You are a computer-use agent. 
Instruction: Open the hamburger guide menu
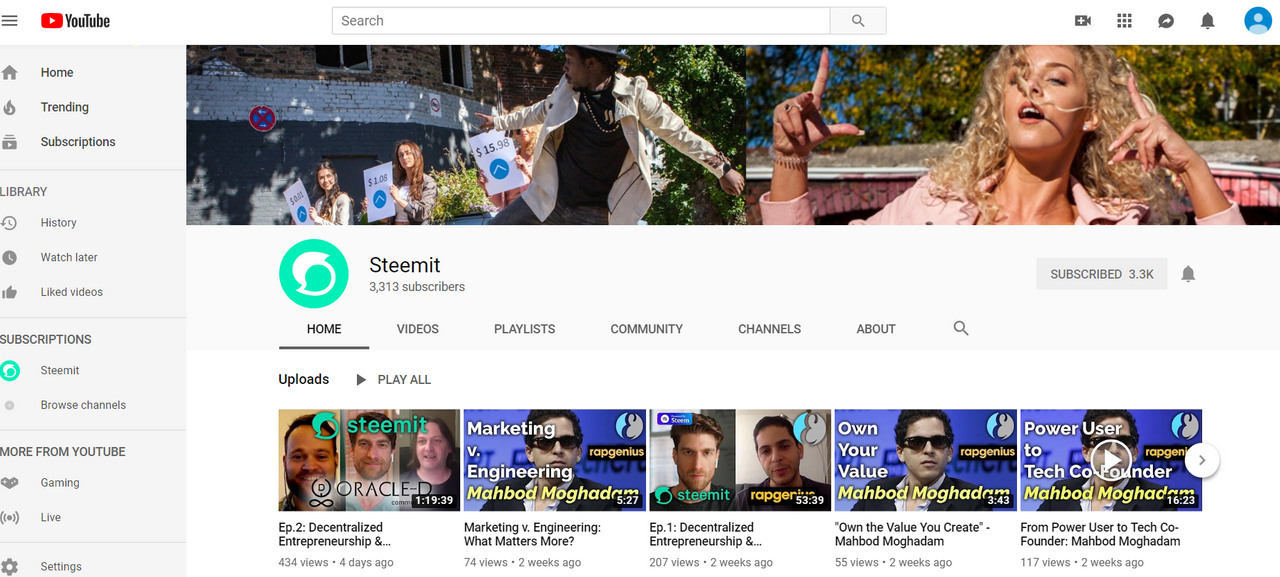10,20
